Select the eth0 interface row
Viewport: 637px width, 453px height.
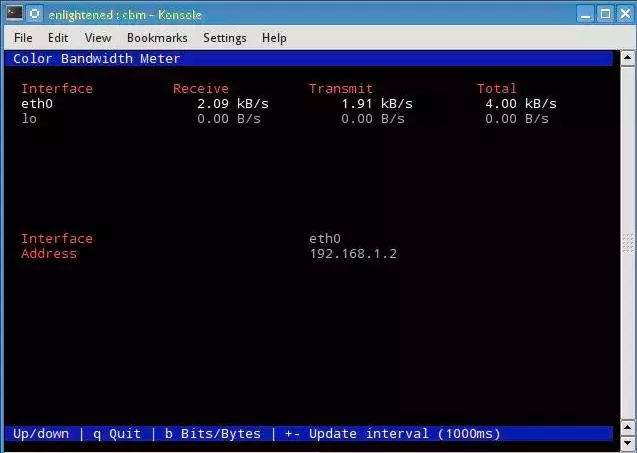click(37, 104)
